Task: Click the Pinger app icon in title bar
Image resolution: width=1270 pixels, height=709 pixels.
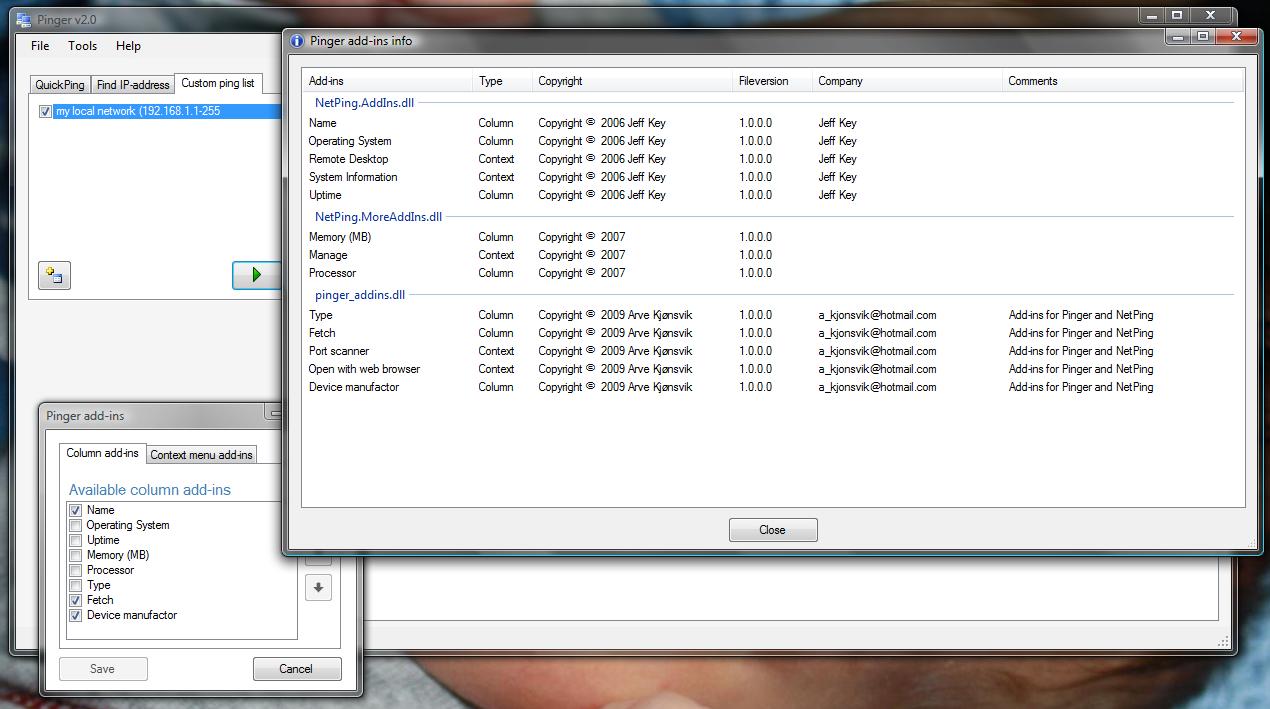Action: (x=23, y=20)
